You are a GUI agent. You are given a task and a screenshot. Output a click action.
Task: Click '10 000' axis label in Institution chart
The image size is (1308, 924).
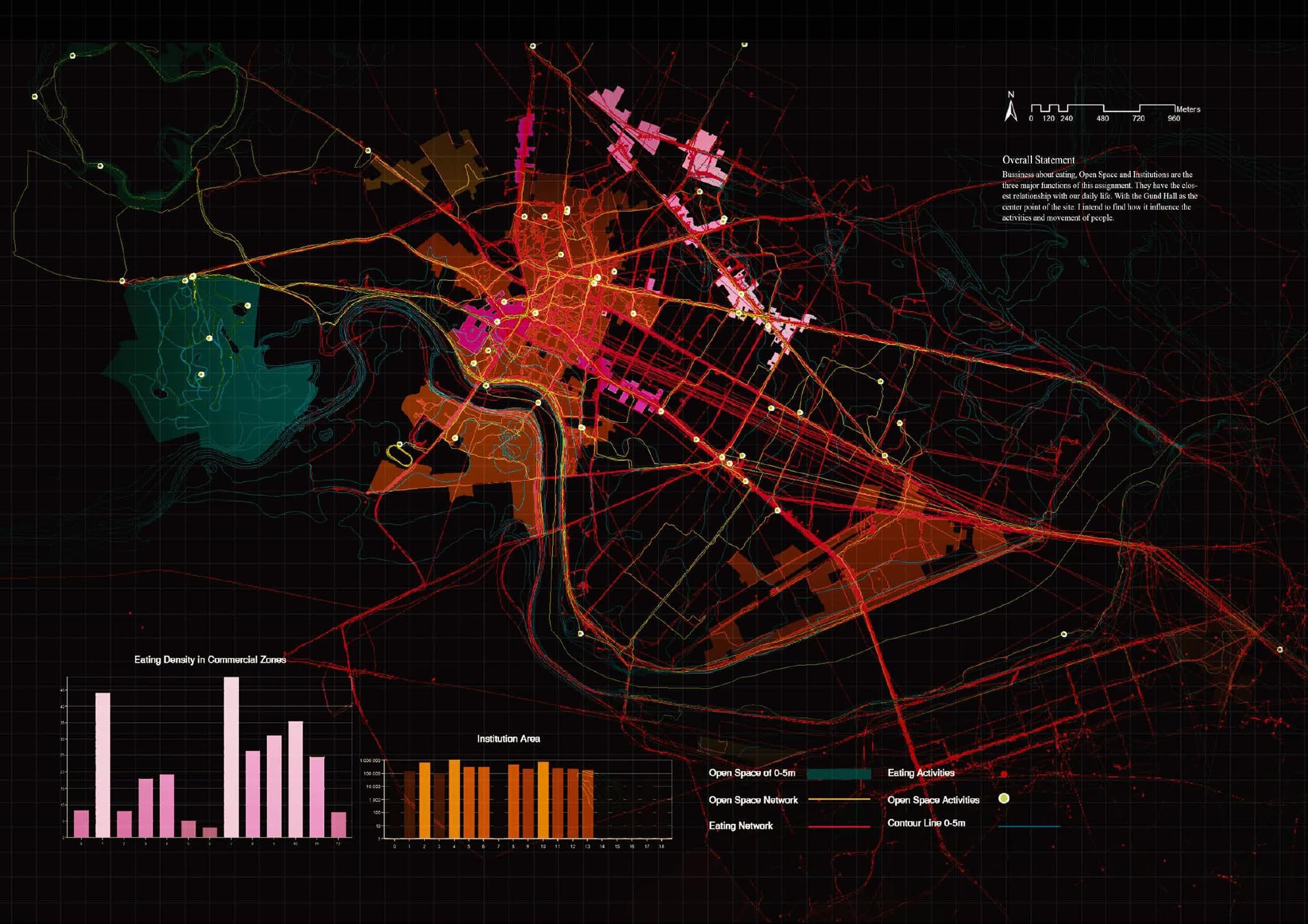pos(372,787)
